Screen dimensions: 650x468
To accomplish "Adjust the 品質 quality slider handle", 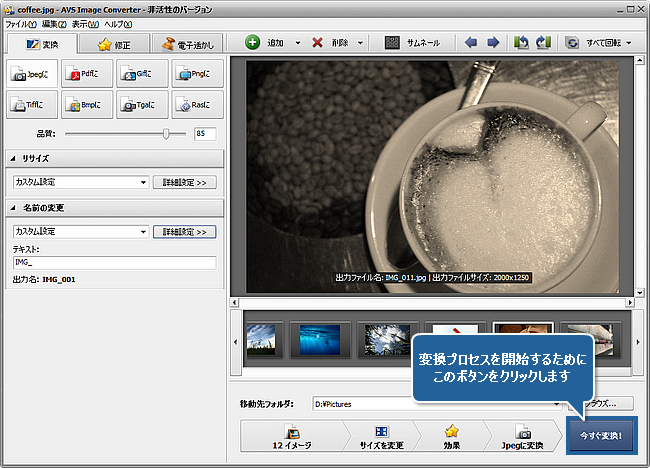I will click(x=166, y=134).
